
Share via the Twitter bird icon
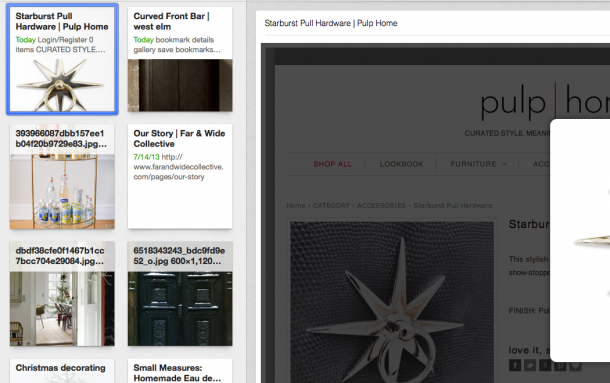point(530,365)
